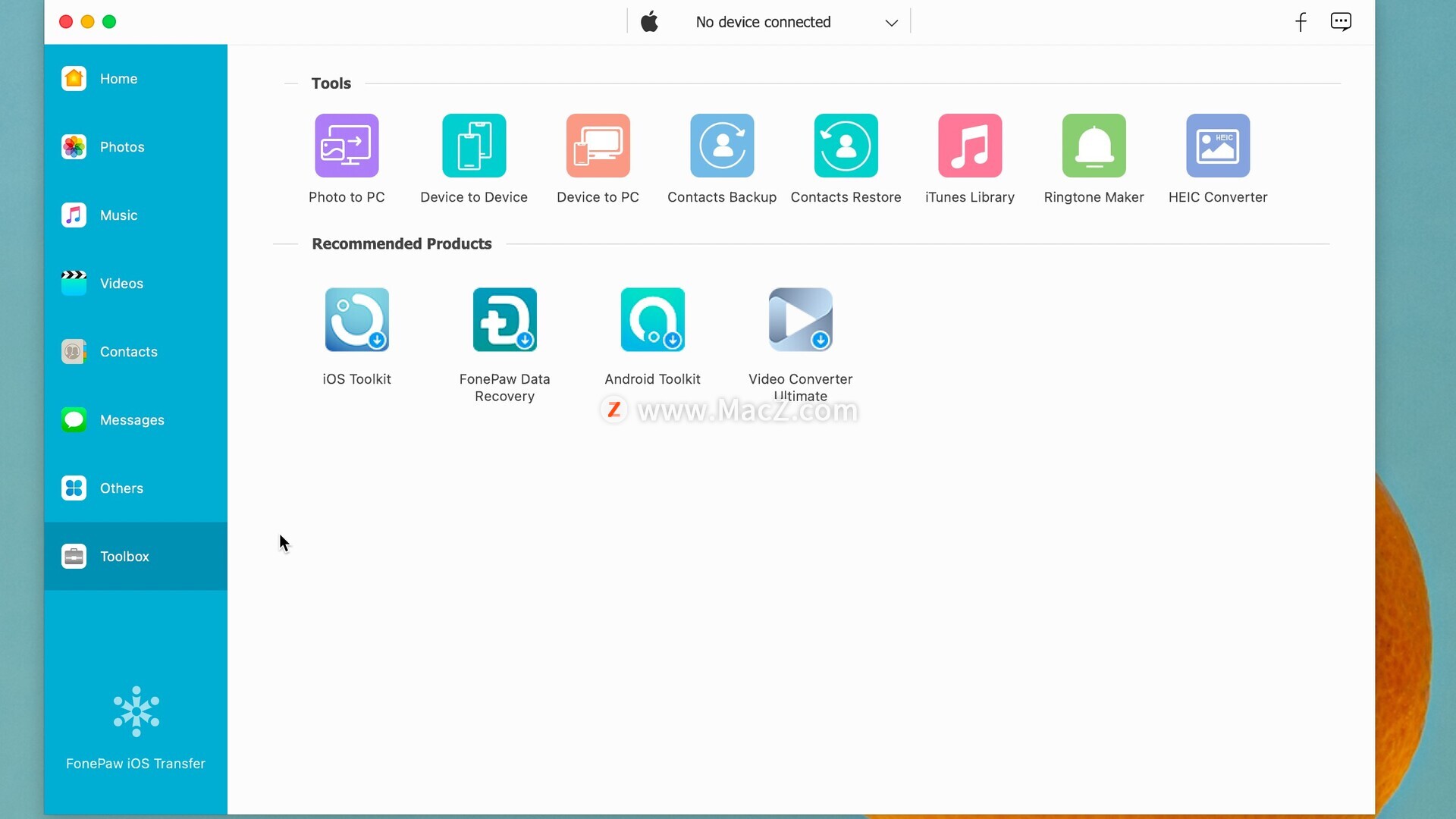This screenshot has height=819, width=1456.
Task: Open Contacts Restore tool
Action: 846,146
